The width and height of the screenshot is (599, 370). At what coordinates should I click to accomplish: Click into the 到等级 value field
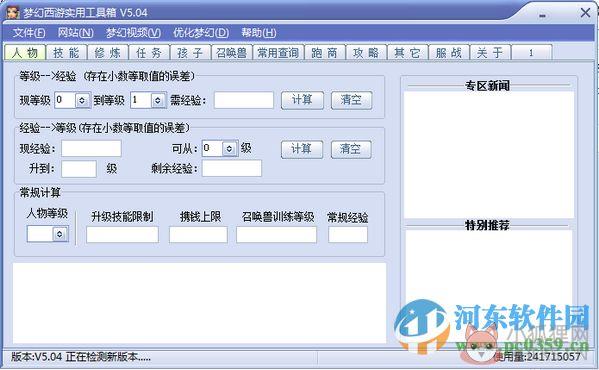tap(141, 100)
